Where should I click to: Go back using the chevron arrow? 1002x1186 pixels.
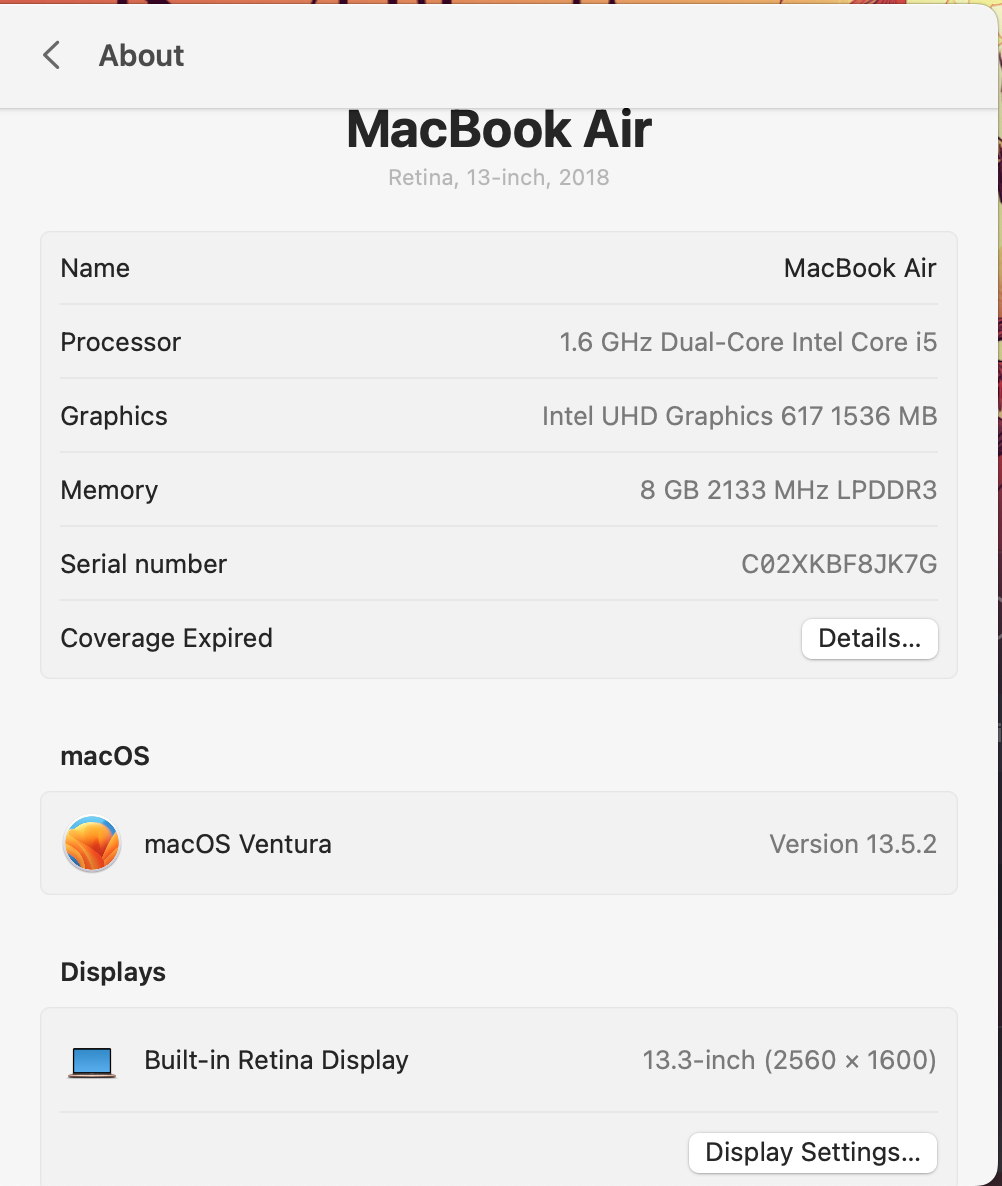[51, 55]
